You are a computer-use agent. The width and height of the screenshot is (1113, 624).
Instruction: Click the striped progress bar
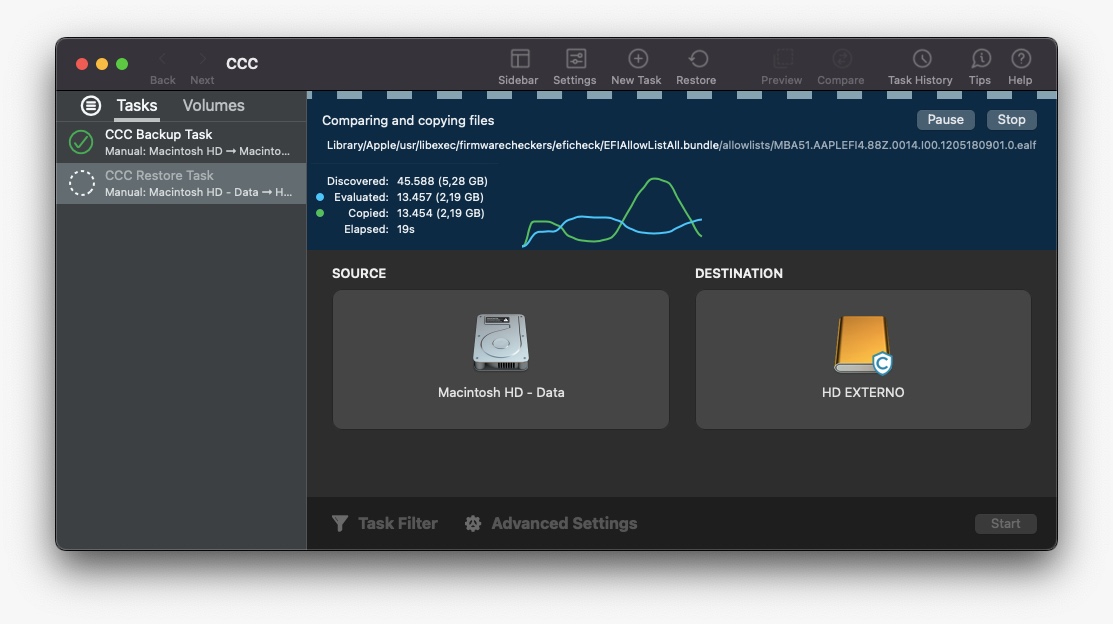point(681,95)
